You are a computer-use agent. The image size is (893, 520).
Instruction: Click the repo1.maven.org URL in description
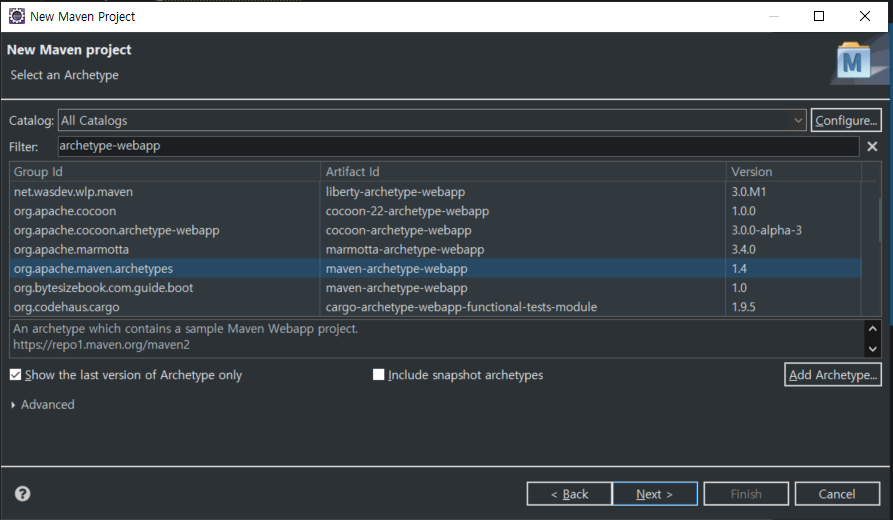(x=101, y=345)
